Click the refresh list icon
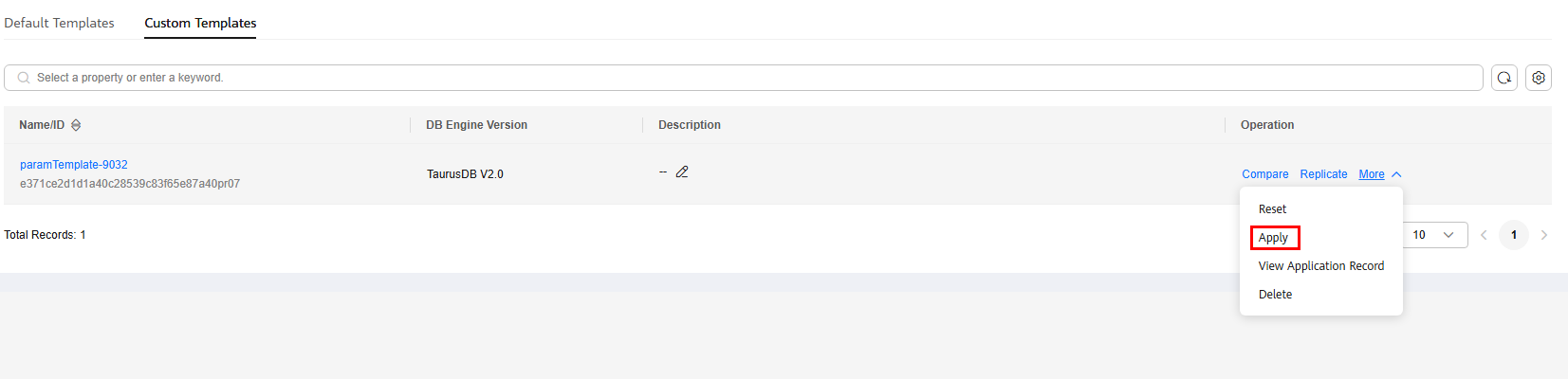This screenshot has height=379, width=1568. (x=1504, y=78)
